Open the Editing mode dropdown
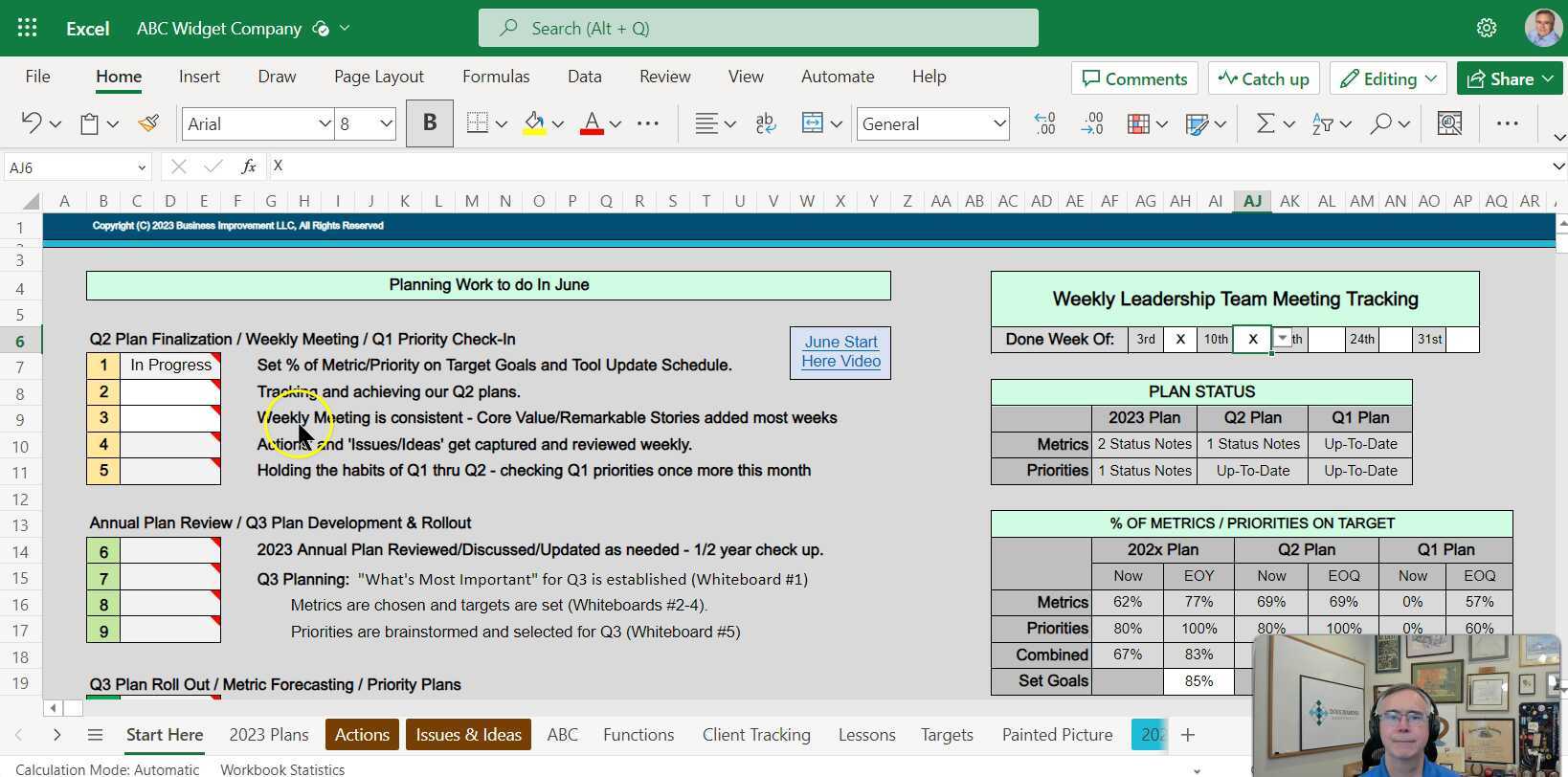Viewport: 1568px width, 777px height. (1389, 78)
